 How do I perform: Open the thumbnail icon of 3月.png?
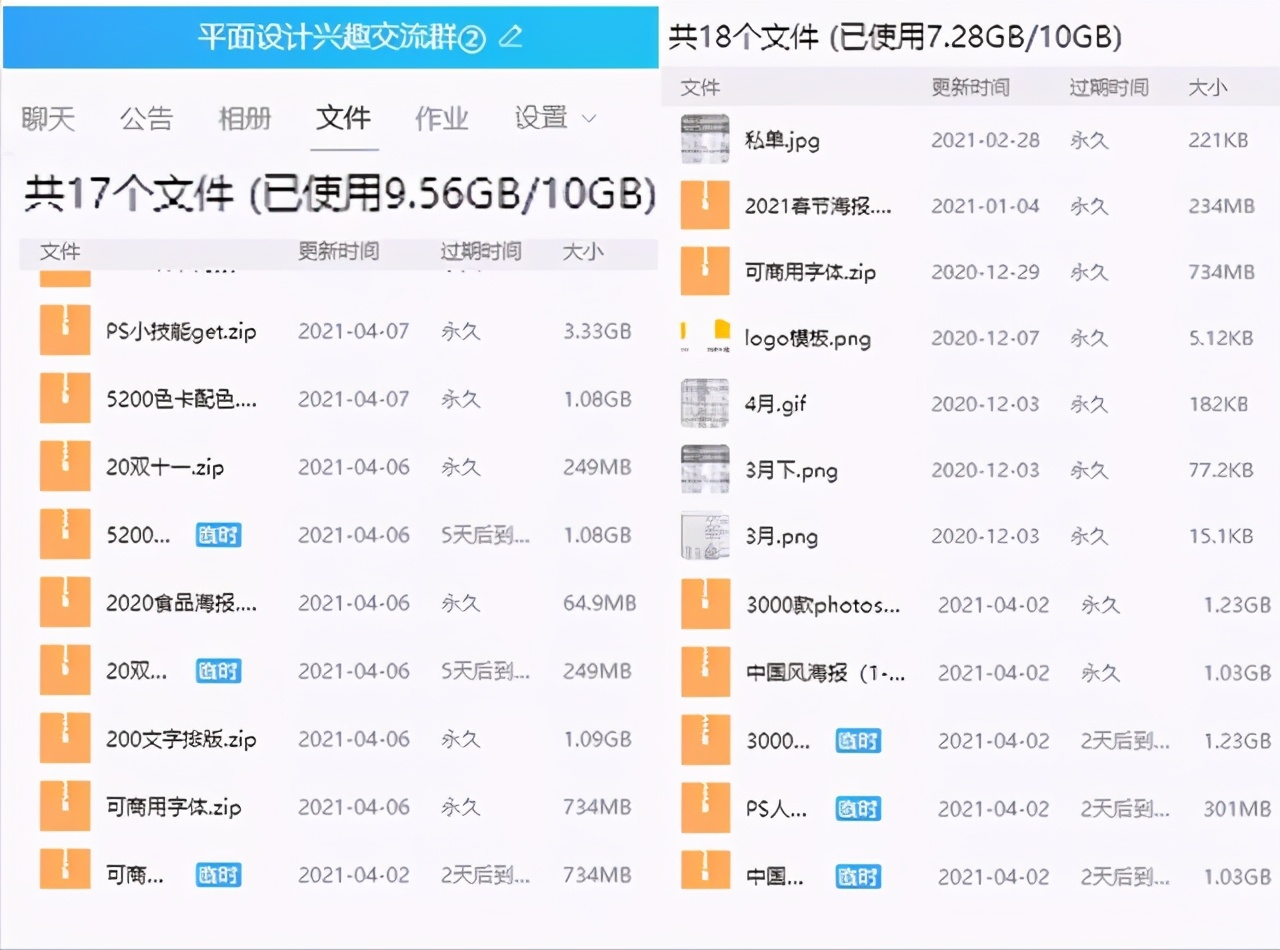click(x=705, y=535)
